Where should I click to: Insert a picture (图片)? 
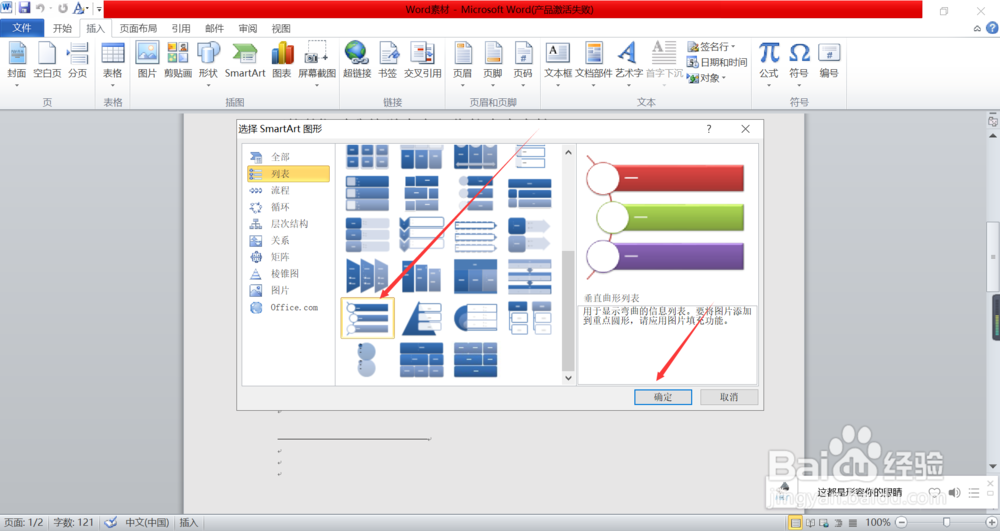pyautogui.click(x=147, y=61)
